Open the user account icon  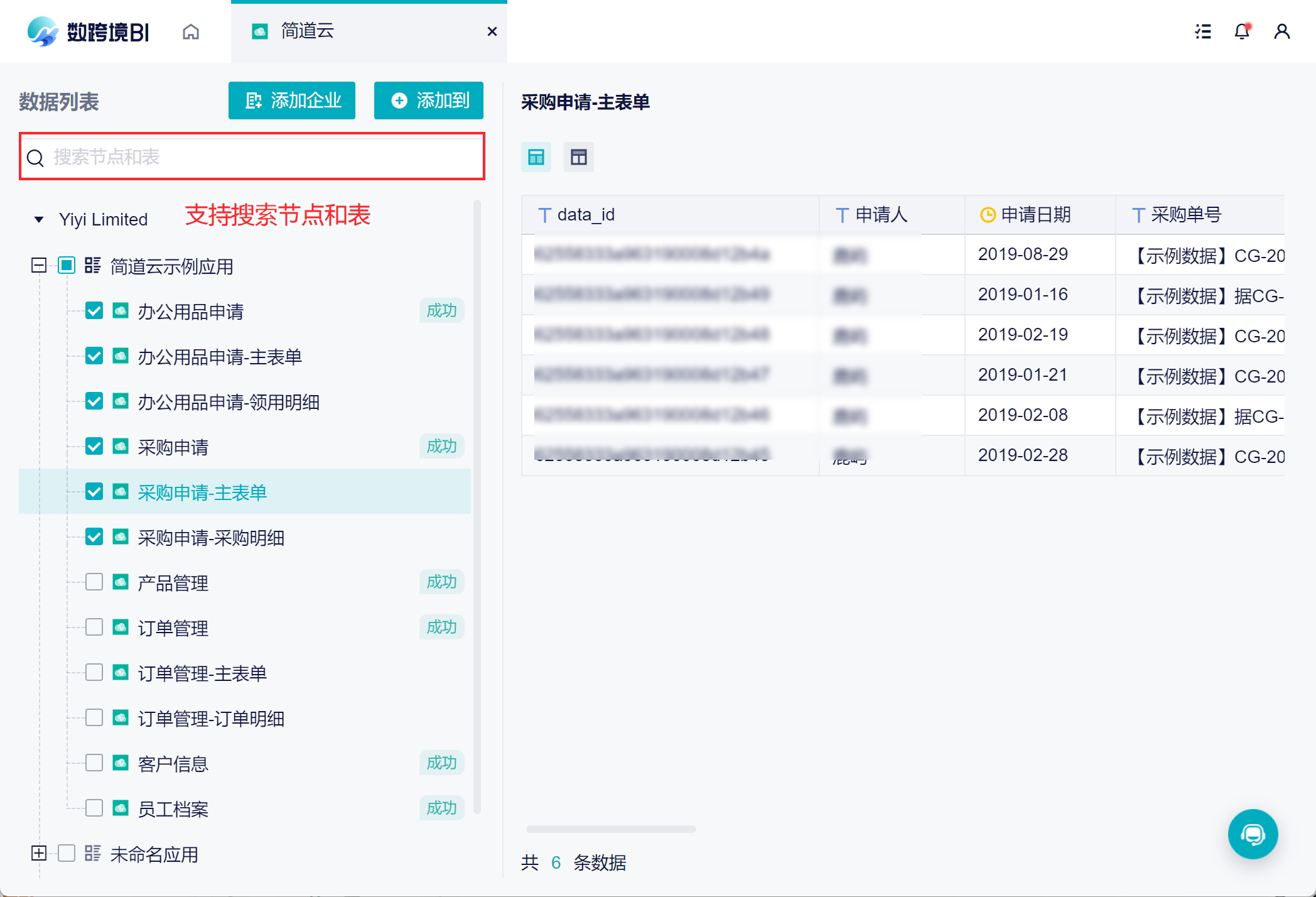pyautogui.click(x=1281, y=31)
